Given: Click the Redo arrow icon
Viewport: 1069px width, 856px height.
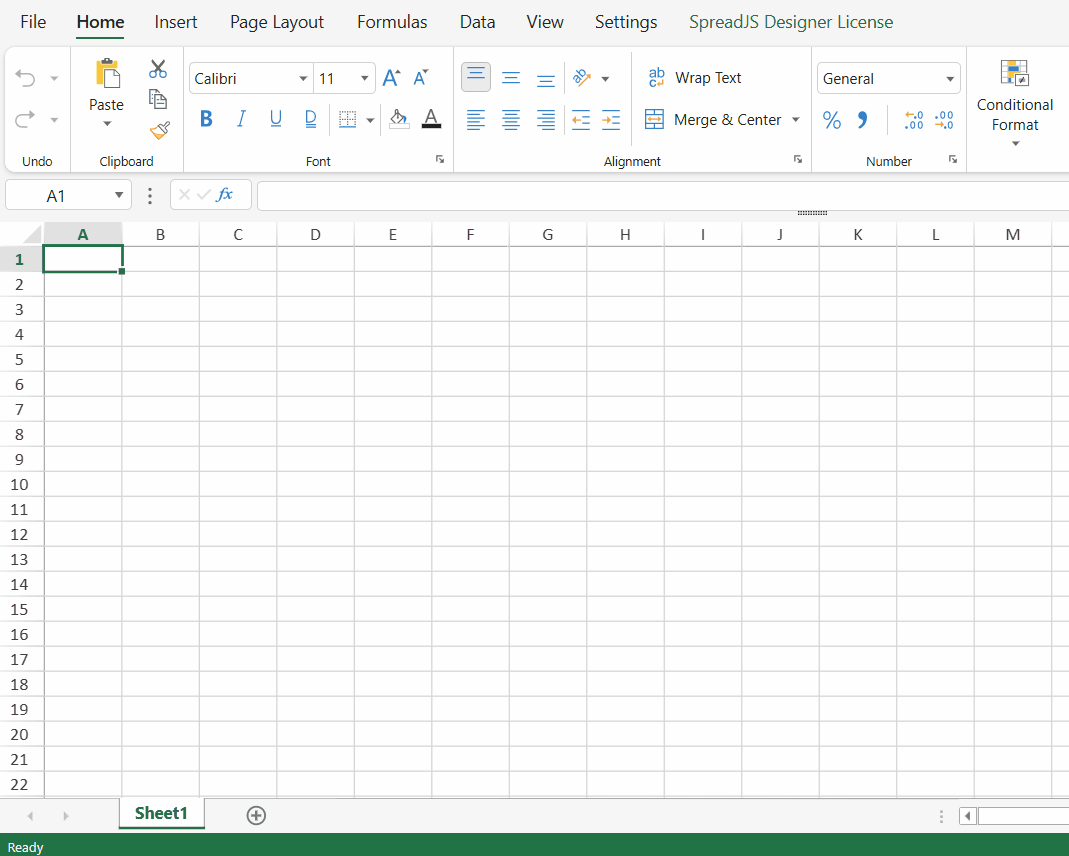Looking at the screenshot, I should [25, 119].
